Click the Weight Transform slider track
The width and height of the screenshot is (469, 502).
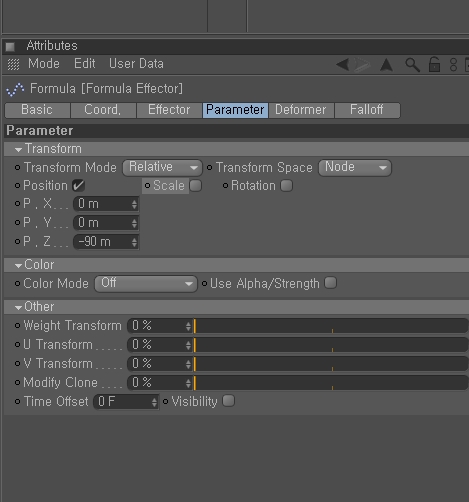click(x=331, y=326)
